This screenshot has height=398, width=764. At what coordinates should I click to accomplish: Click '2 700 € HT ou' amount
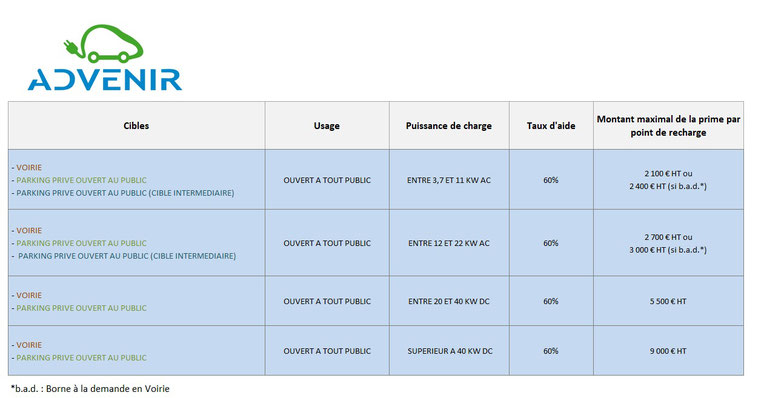[x=668, y=237]
